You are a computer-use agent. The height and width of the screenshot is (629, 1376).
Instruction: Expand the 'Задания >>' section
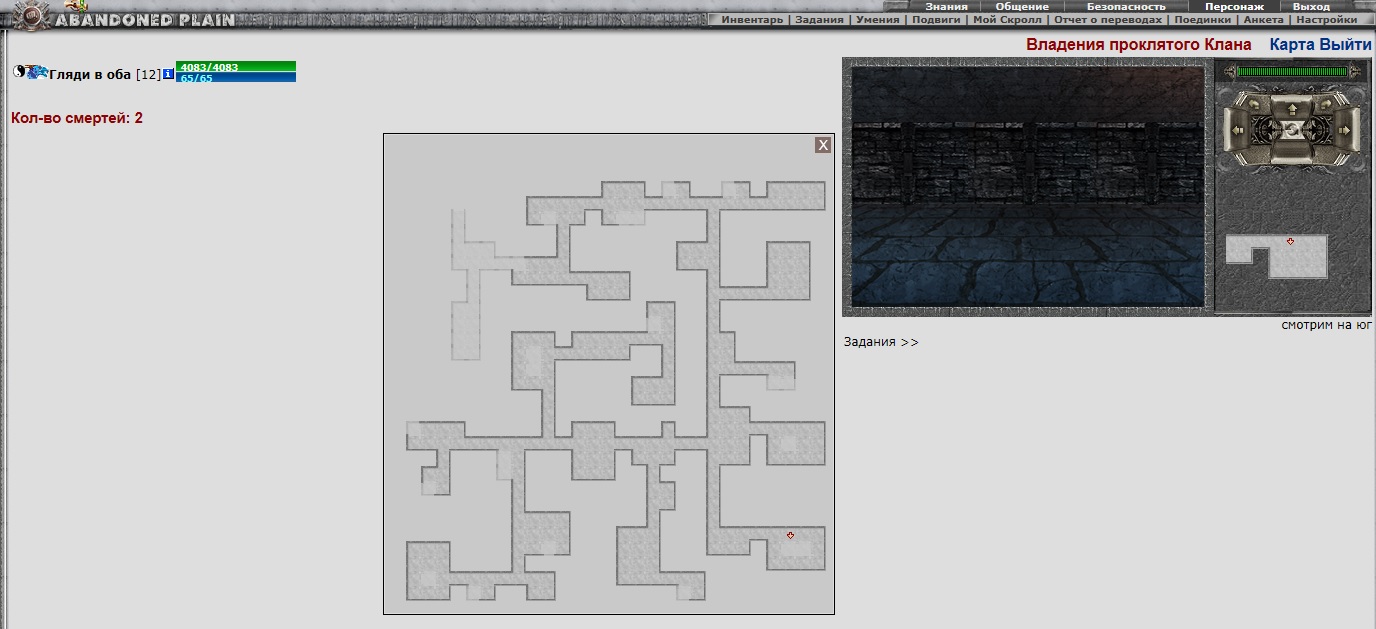pyautogui.click(x=881, y=342)
